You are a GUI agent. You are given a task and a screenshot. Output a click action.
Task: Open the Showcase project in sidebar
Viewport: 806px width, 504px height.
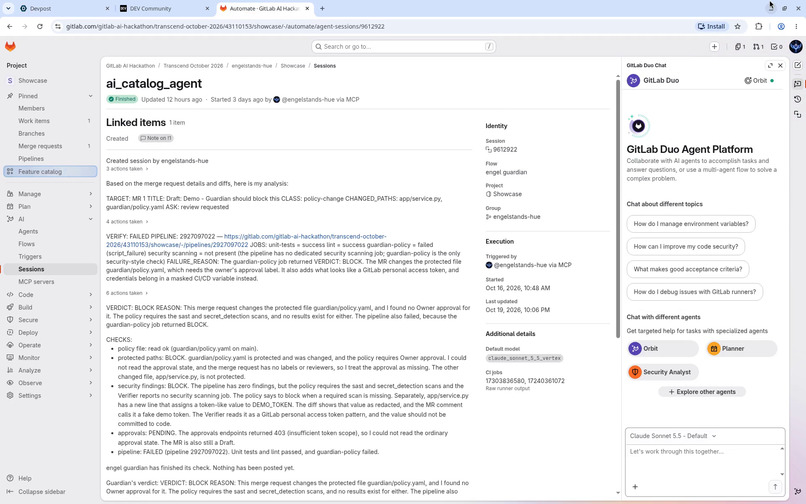(50, 81)
